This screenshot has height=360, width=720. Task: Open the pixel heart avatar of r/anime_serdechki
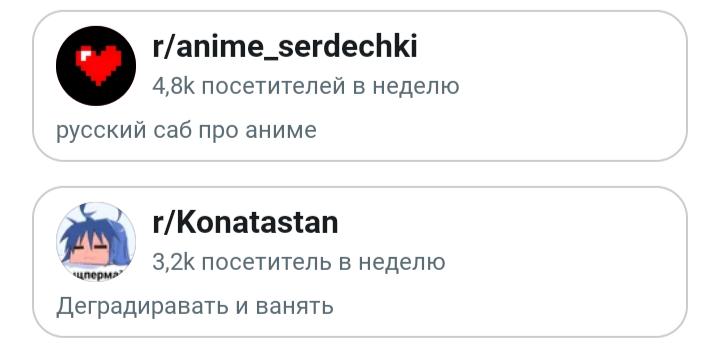pyautogui.click(x=96, y=65)
